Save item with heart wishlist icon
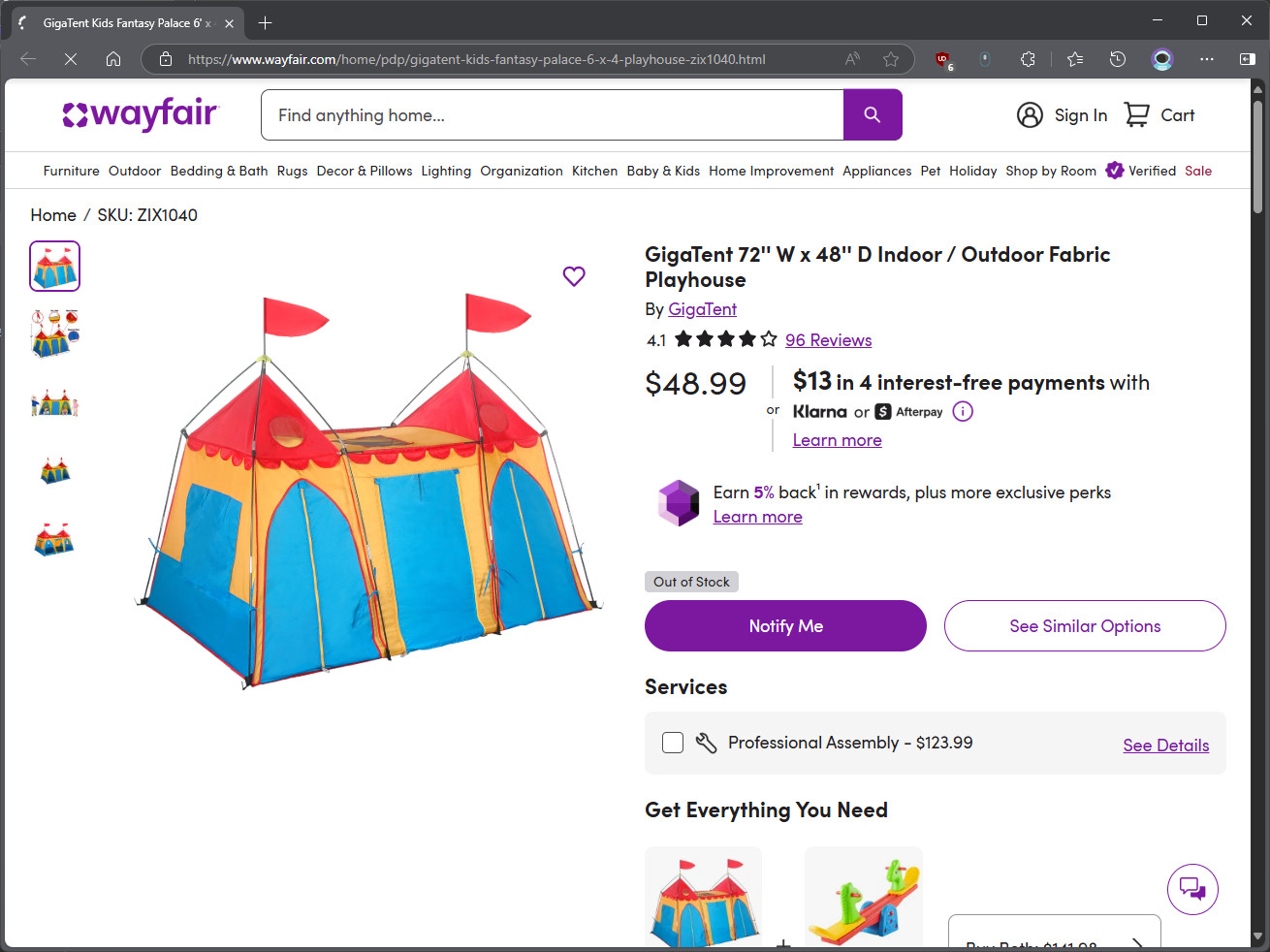Image resolution: width=1270 pixels, height=952 pixels. point(574,276)
